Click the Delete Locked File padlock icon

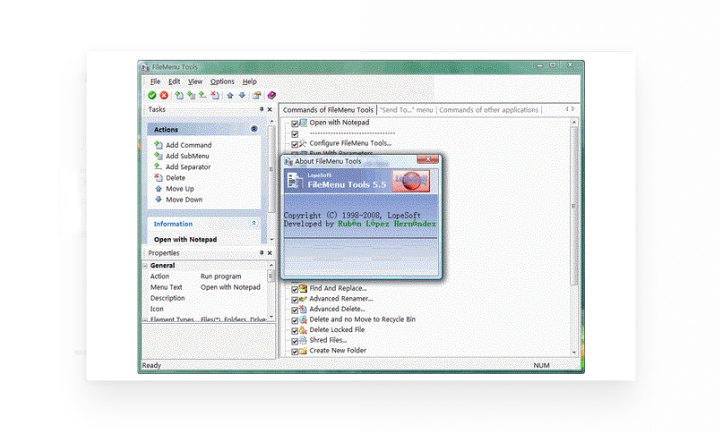pyautogui.click(x=303, y=330)
